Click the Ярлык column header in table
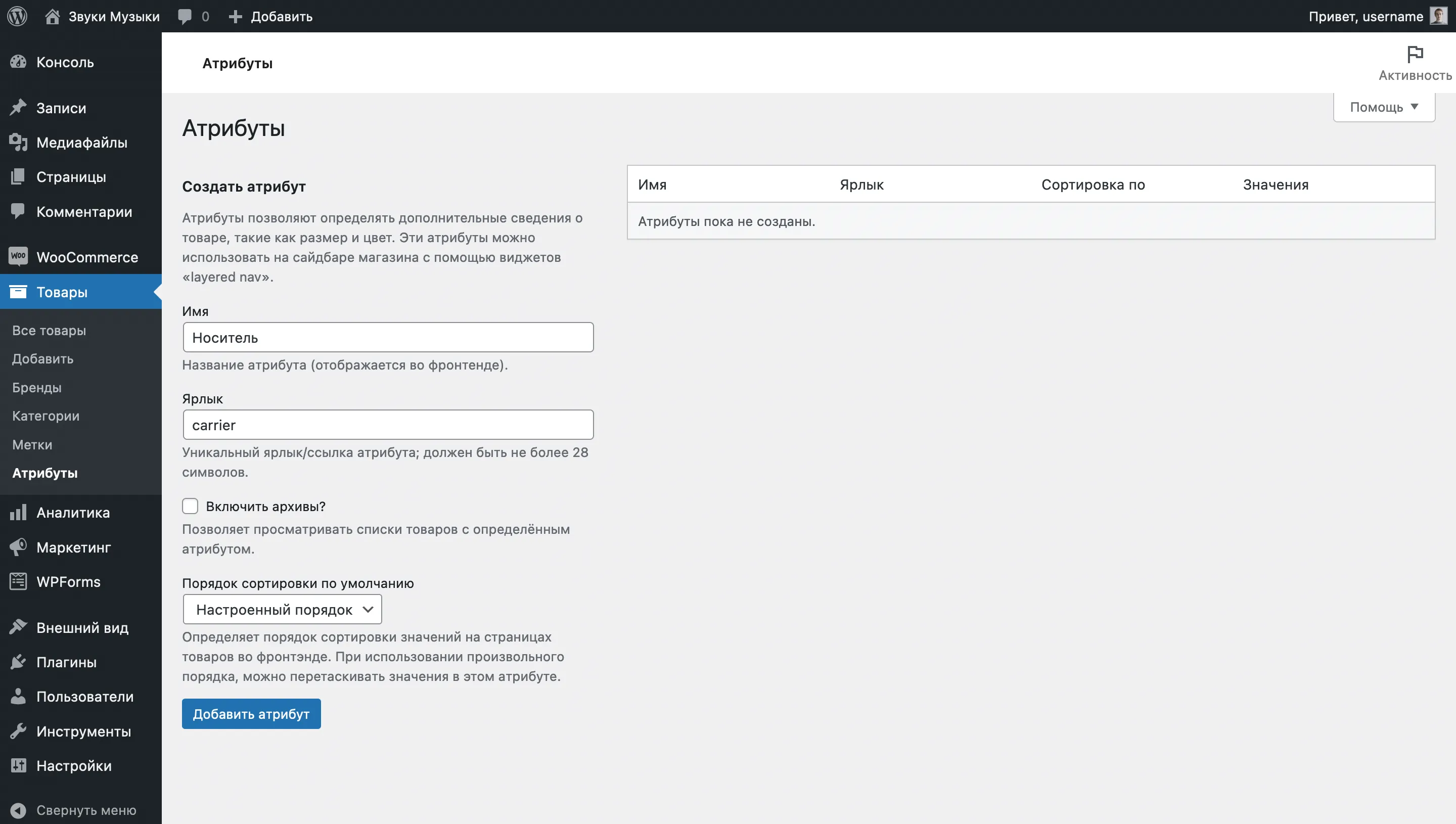Viewport: 1456px width, 824px height. click(861, 185)
